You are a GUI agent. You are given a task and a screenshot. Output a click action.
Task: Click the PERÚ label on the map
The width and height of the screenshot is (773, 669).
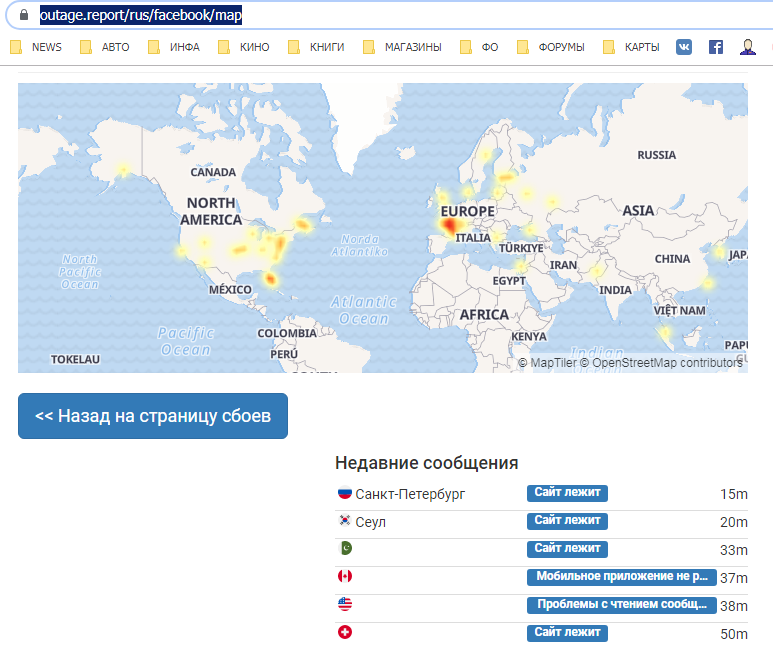coord(284,354)
